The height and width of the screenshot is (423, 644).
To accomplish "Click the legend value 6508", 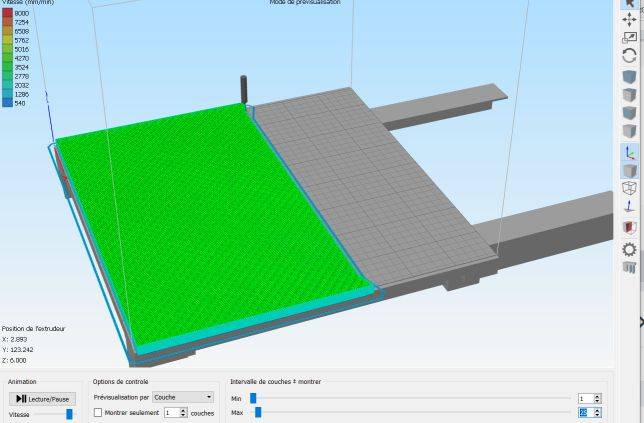I will pyautogui.click(x=22, y=31).
